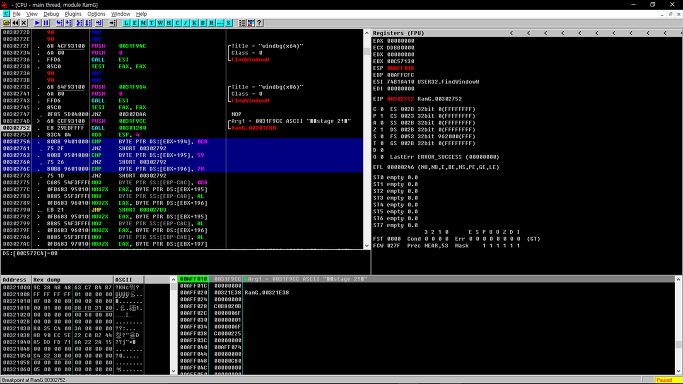The height and width of the screenshot is (384, 683).
Task: Show References with the R icon
Action: click(212, 23)
